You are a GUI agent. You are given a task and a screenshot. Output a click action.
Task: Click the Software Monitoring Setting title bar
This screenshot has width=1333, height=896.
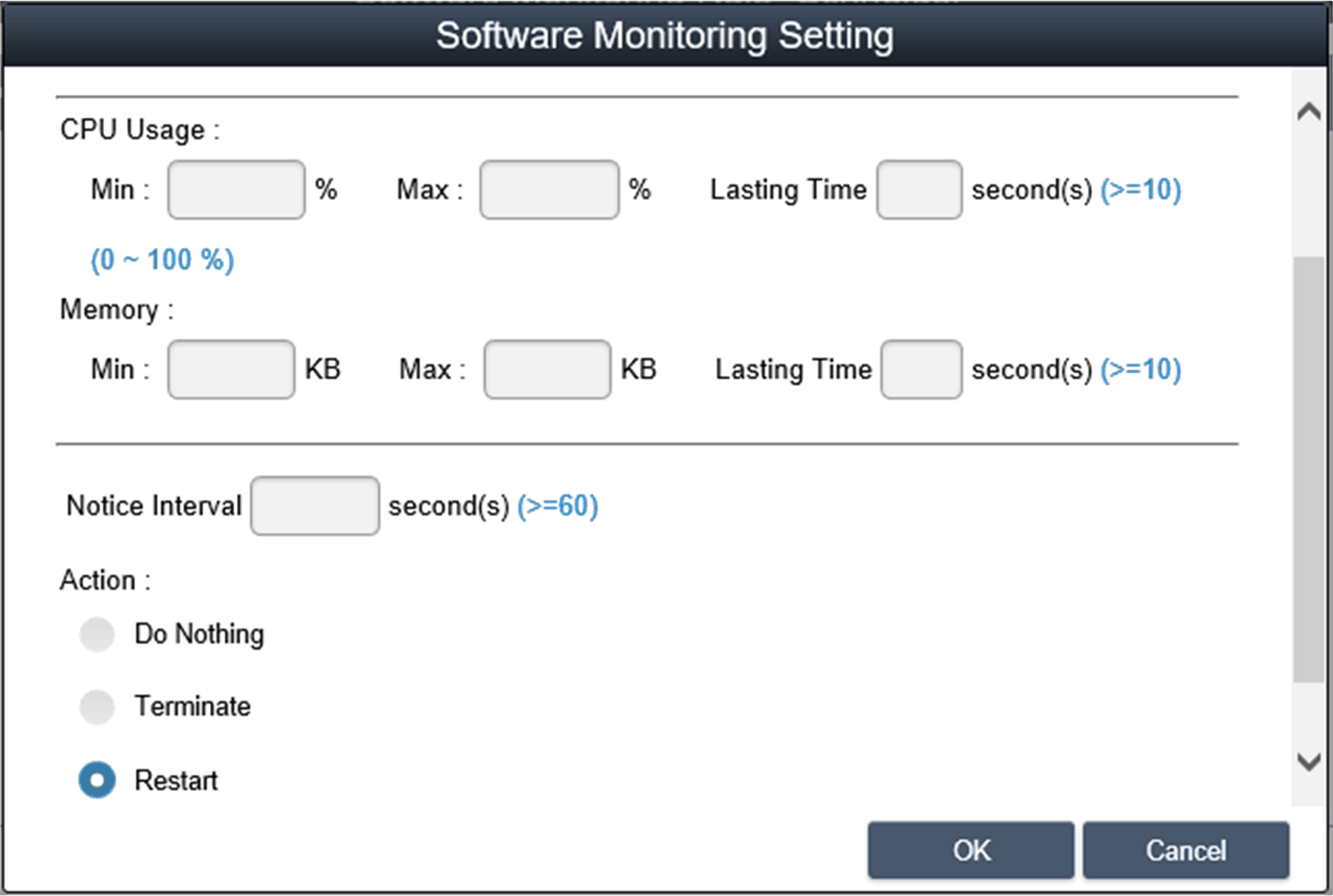(x=665, y=35)
